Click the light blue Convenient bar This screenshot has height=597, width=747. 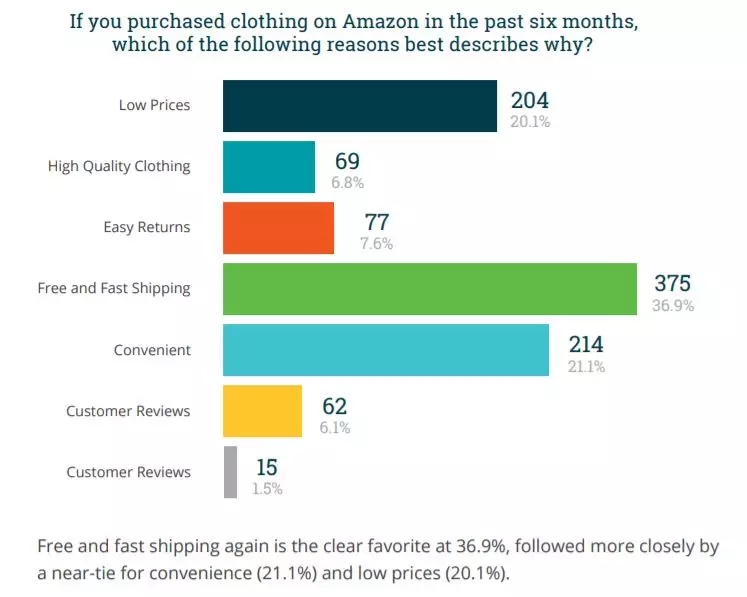[x=386, y=350]
